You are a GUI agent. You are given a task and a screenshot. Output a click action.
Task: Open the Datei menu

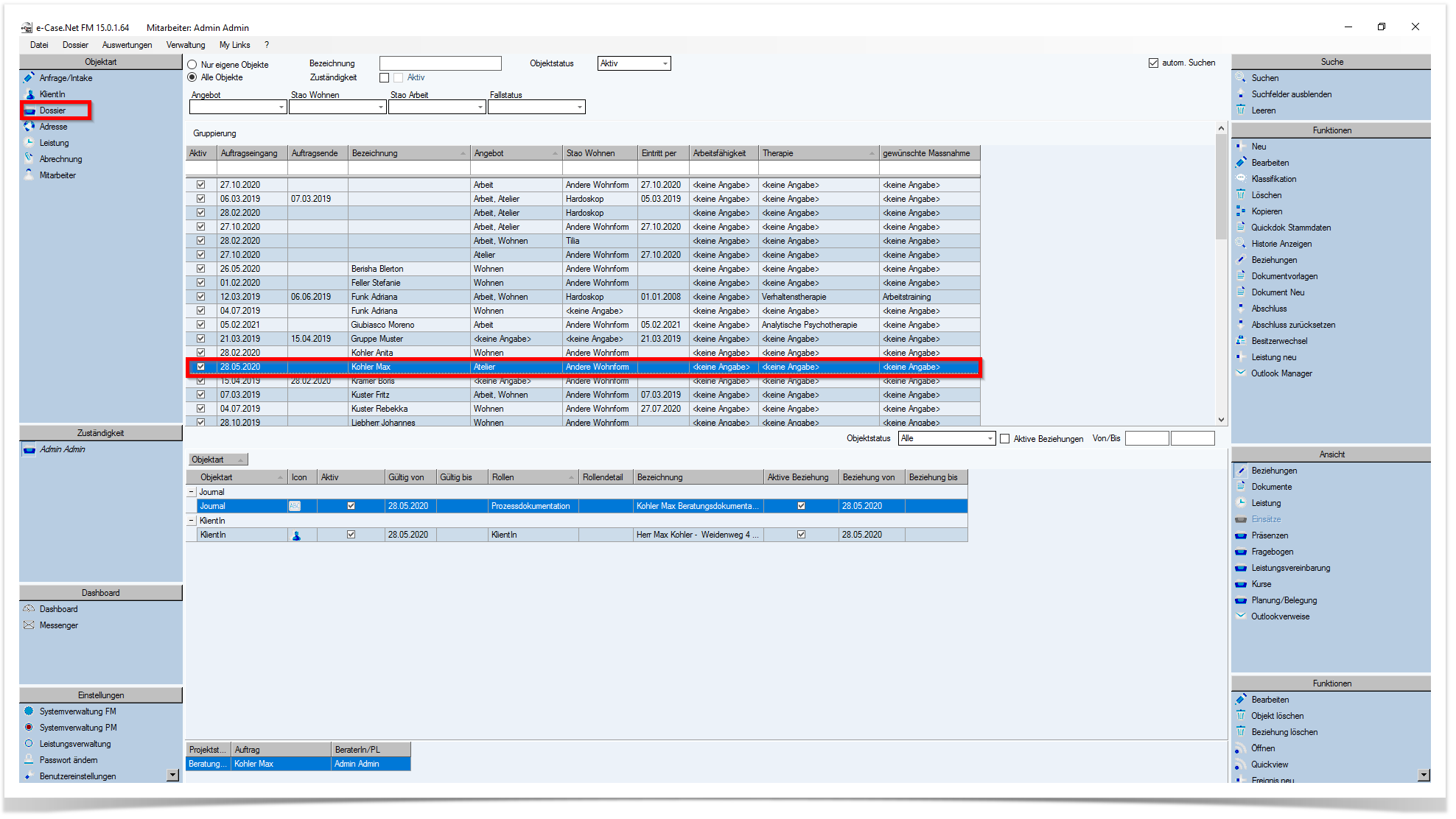[x=39, y=45]
